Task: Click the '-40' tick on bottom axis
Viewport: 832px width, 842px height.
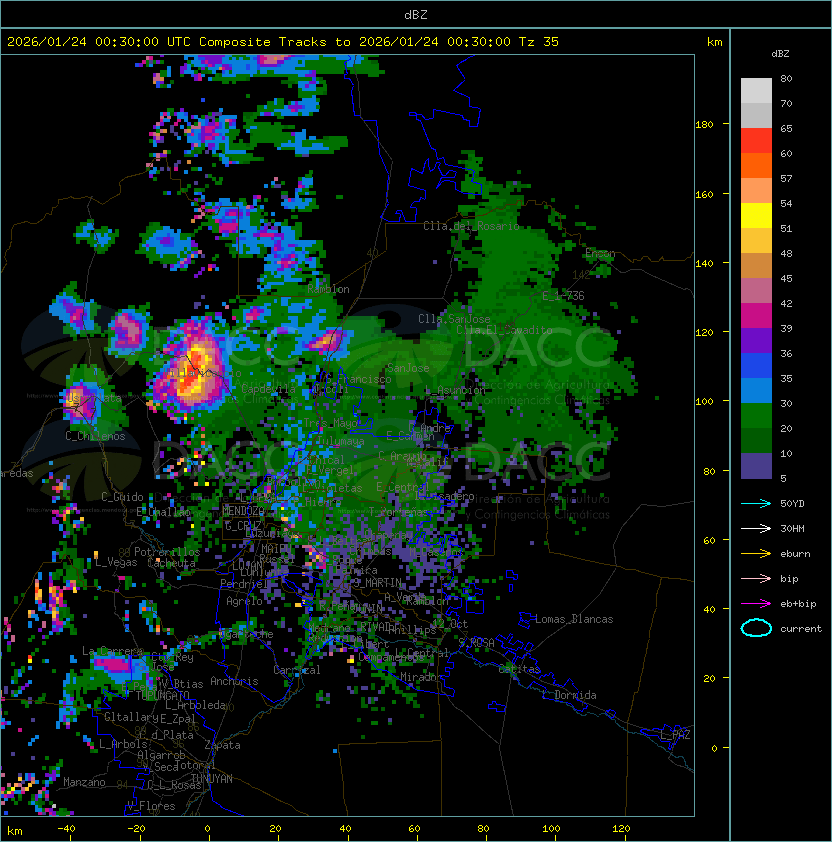Action: point(66,829)
